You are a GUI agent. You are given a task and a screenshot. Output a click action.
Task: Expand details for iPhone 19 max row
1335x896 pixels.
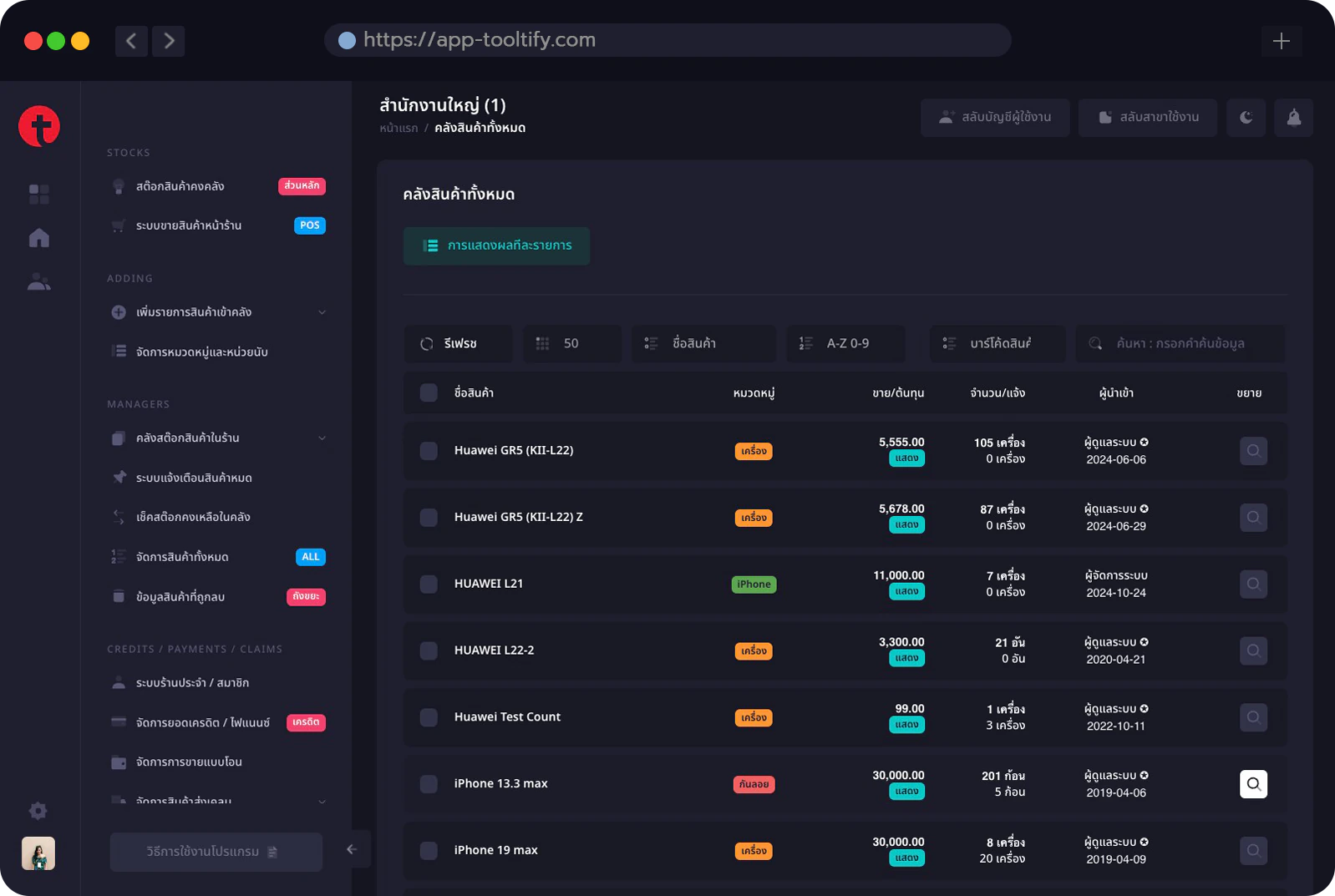click(x=1253, y=851)
